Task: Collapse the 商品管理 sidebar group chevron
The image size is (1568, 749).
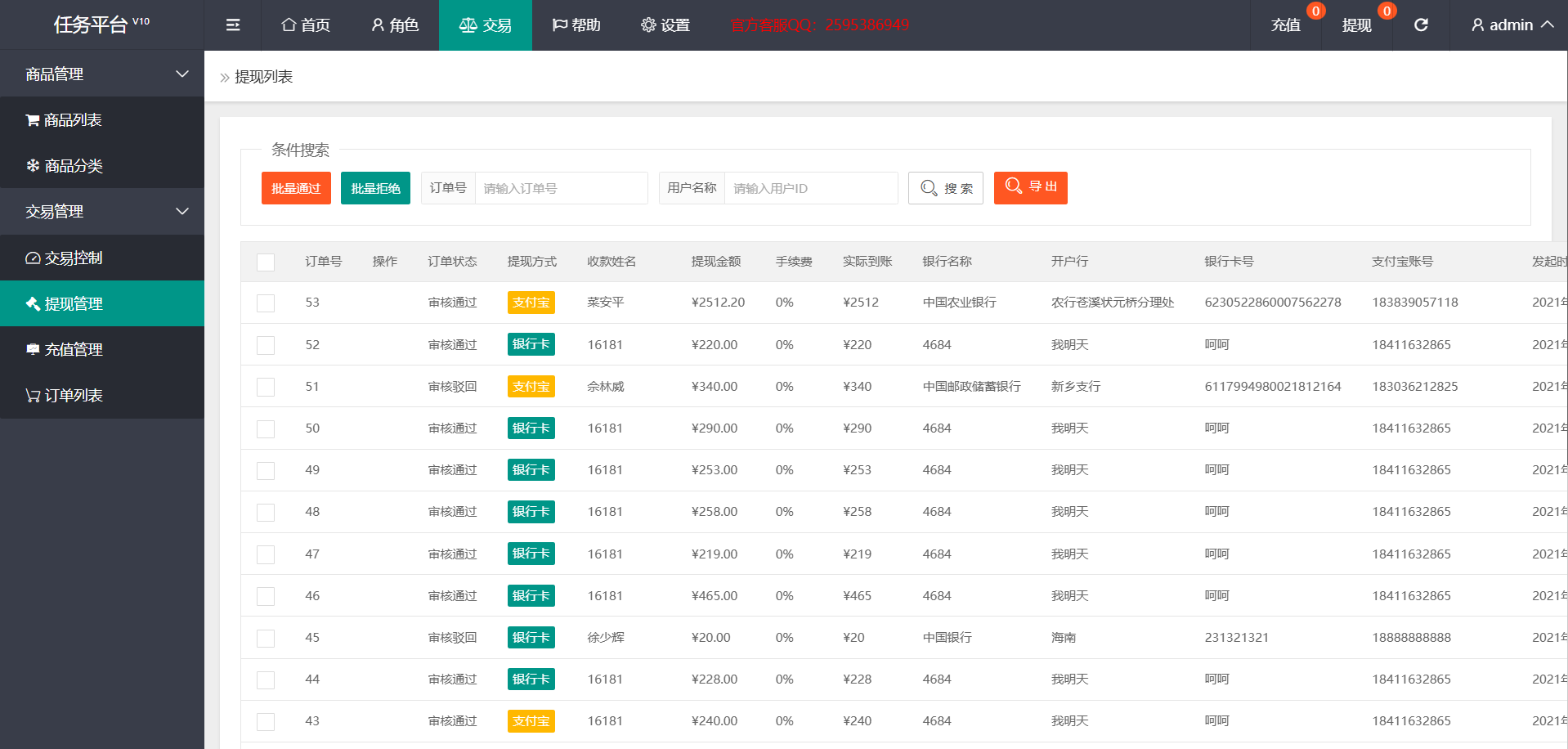Action: pos(182,74)
